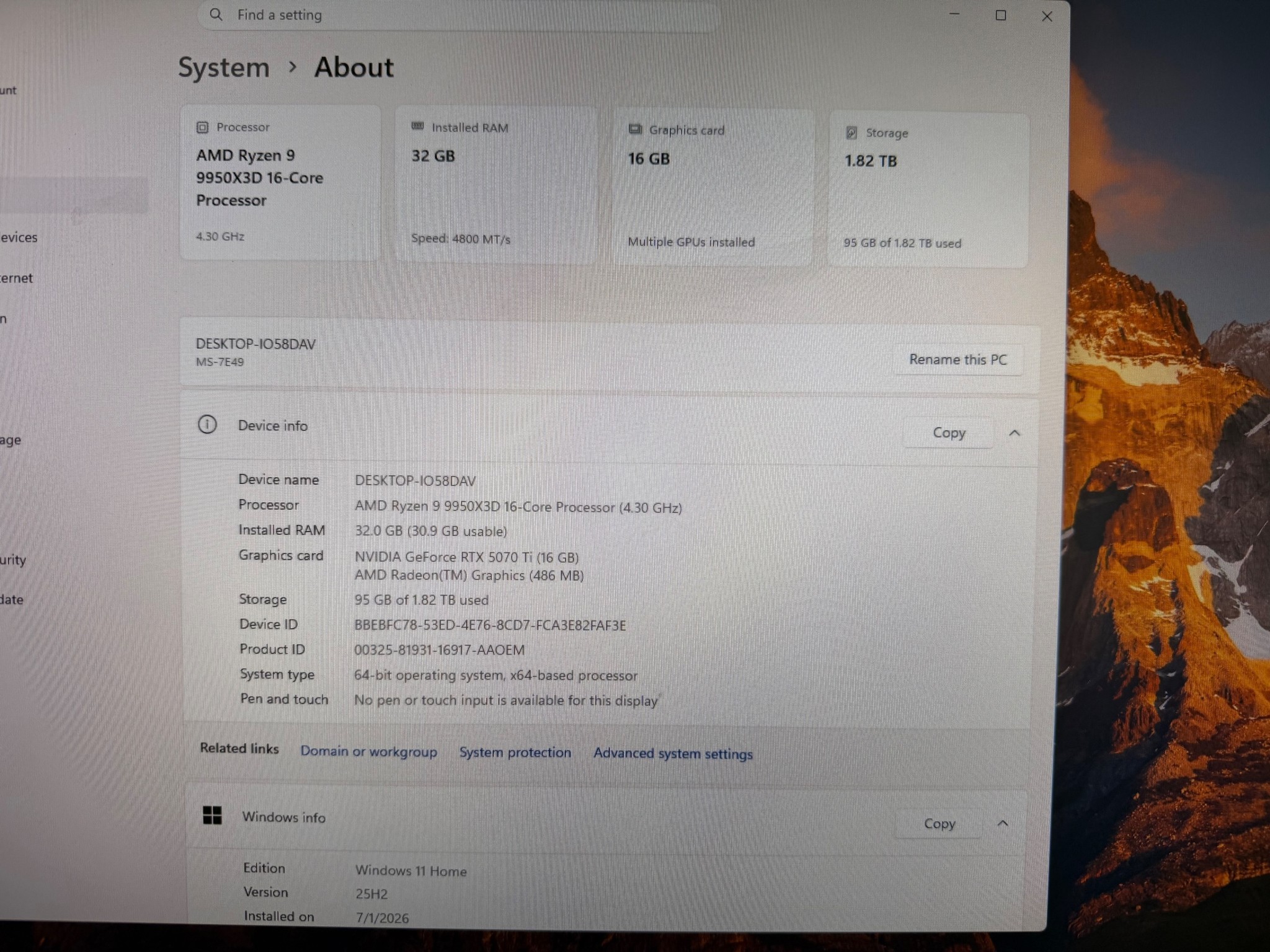Image resolution: width=1270 pixels, height=952 pixels.
Task: Click the Speed: 4800 MT/s text
Action: coord(461,239)
